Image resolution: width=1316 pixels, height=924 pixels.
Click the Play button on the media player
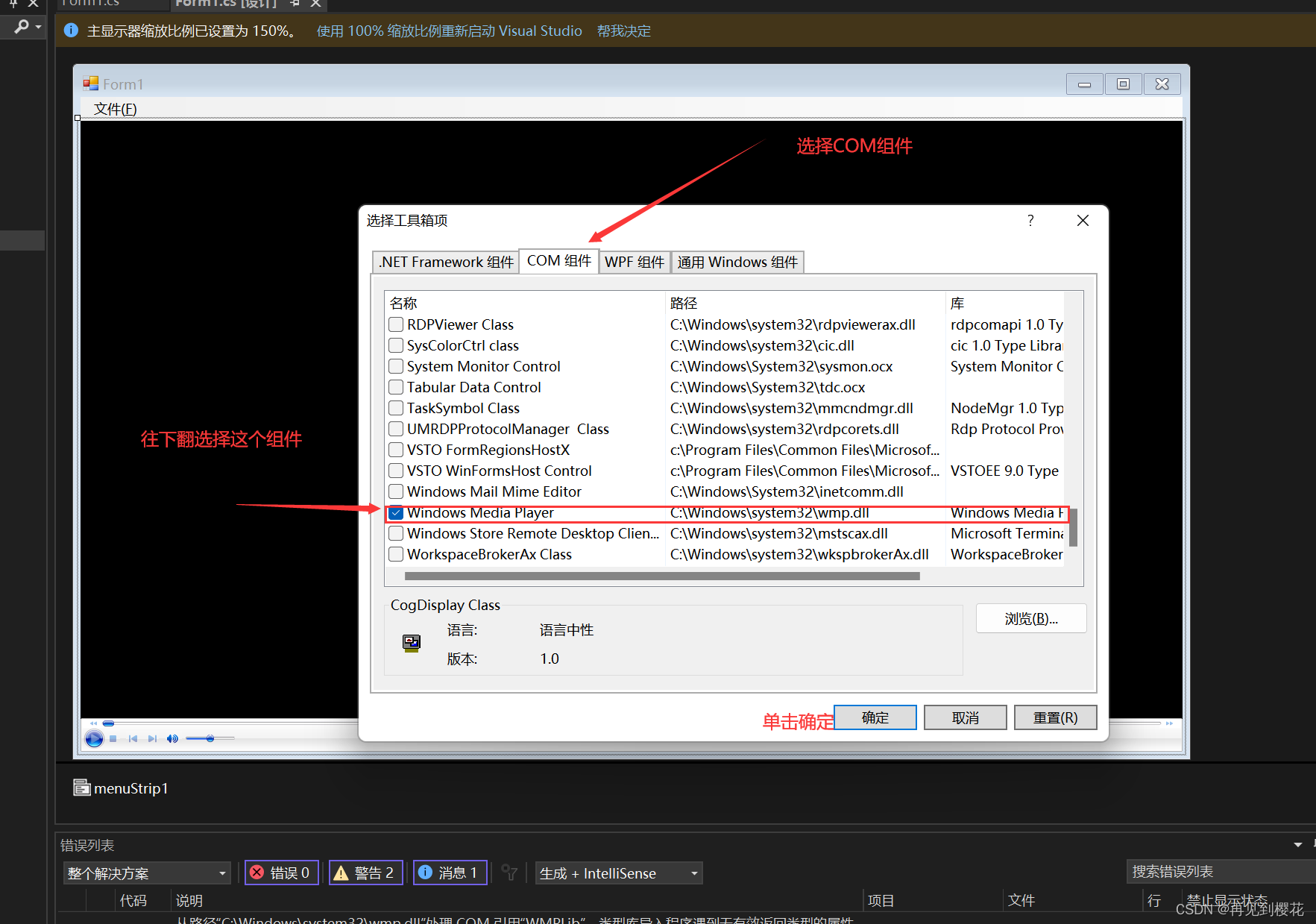pyautogui.click(x=94, y=739)
